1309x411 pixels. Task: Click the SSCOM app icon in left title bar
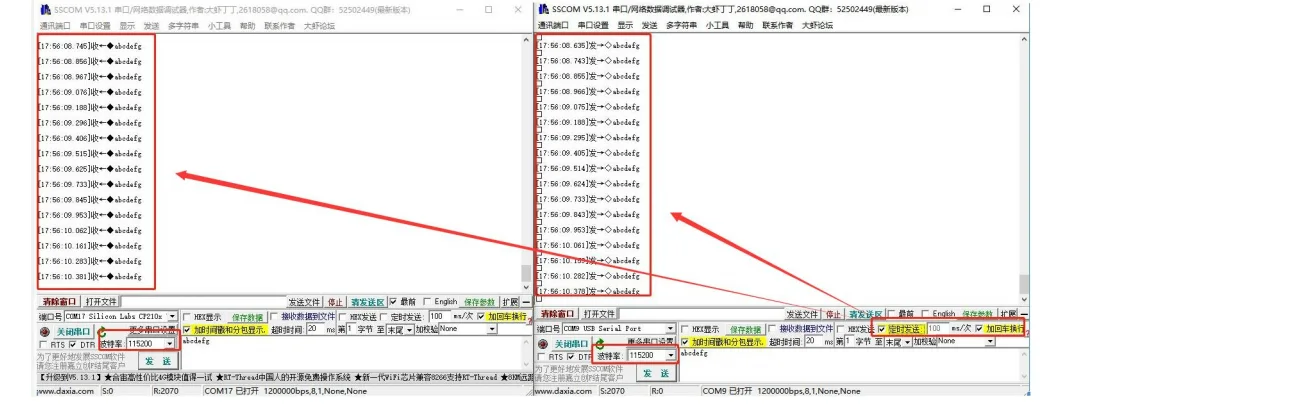[x=44, y=9]
